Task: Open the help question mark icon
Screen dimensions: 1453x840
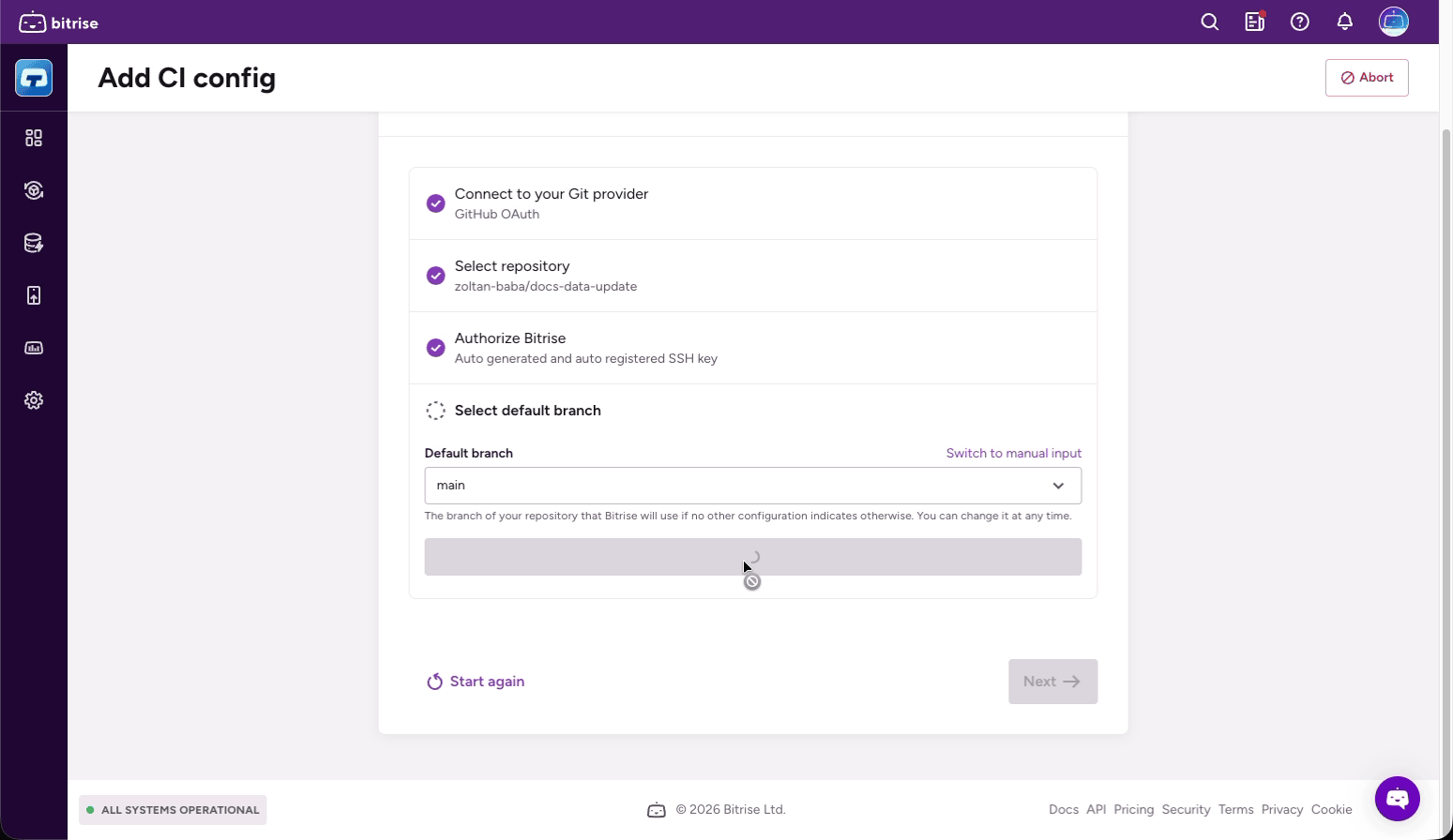Action: tap(1300, 22)
